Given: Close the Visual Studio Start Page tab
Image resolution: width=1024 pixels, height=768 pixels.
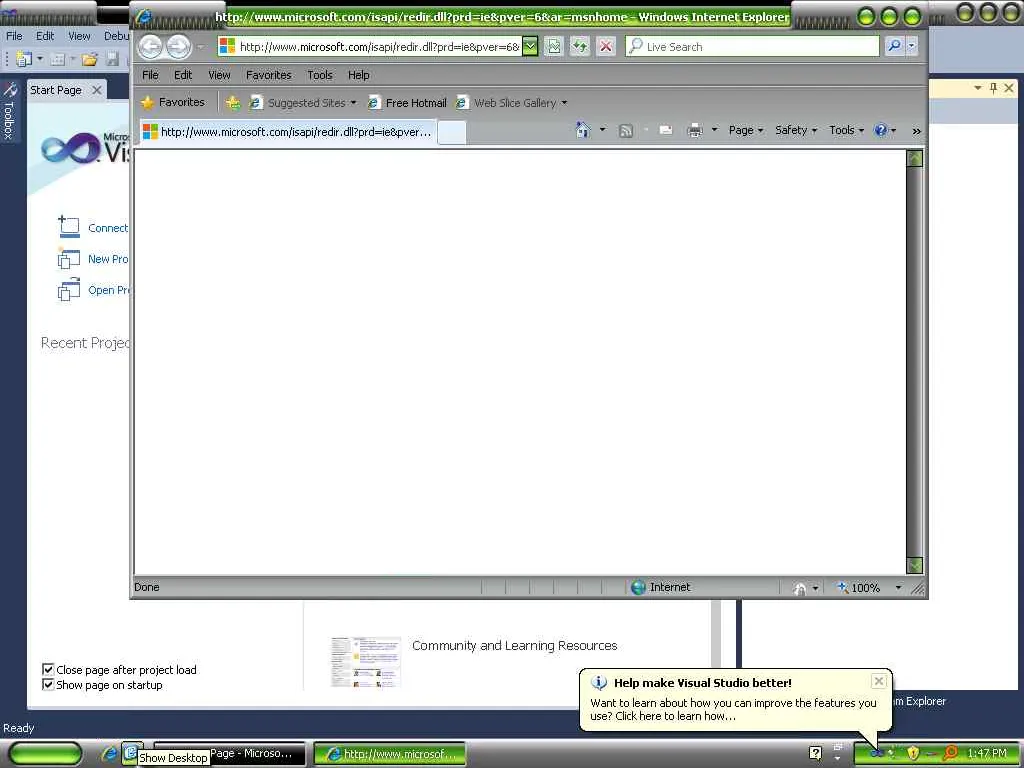Looking at the screenshot, I should (x=97, y=90).
